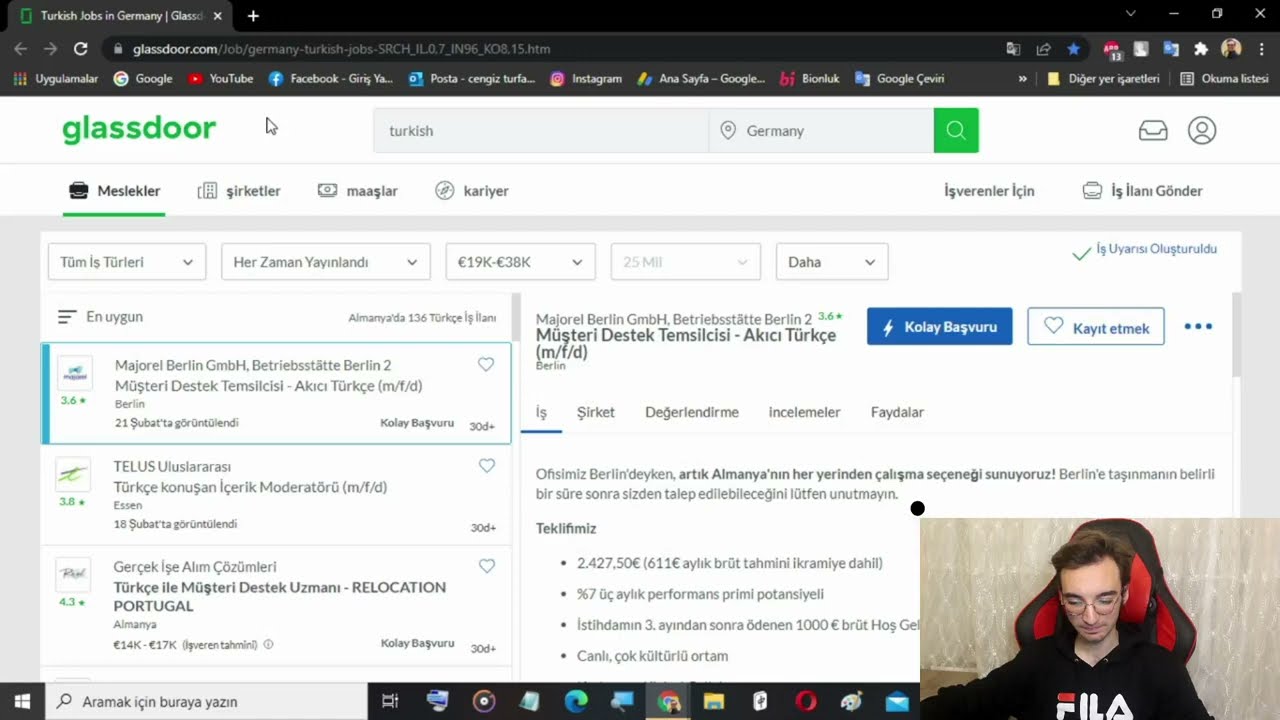The height and width of the screenshot is (720, 1280).
Task: Open the 25 Mil distance dropdown
Action: point(685,262)
